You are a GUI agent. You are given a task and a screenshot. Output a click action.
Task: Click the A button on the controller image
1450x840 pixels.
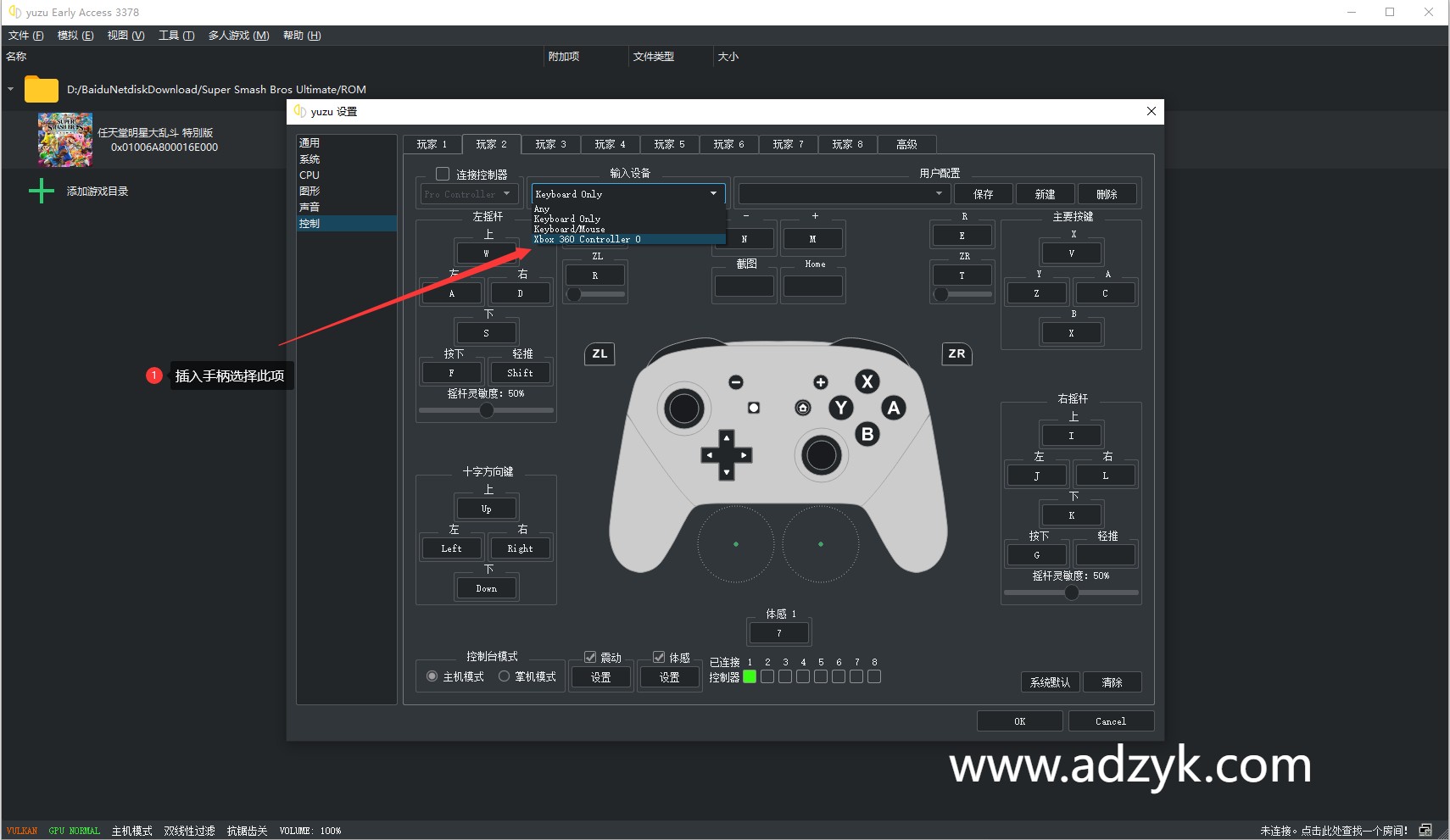893,408
